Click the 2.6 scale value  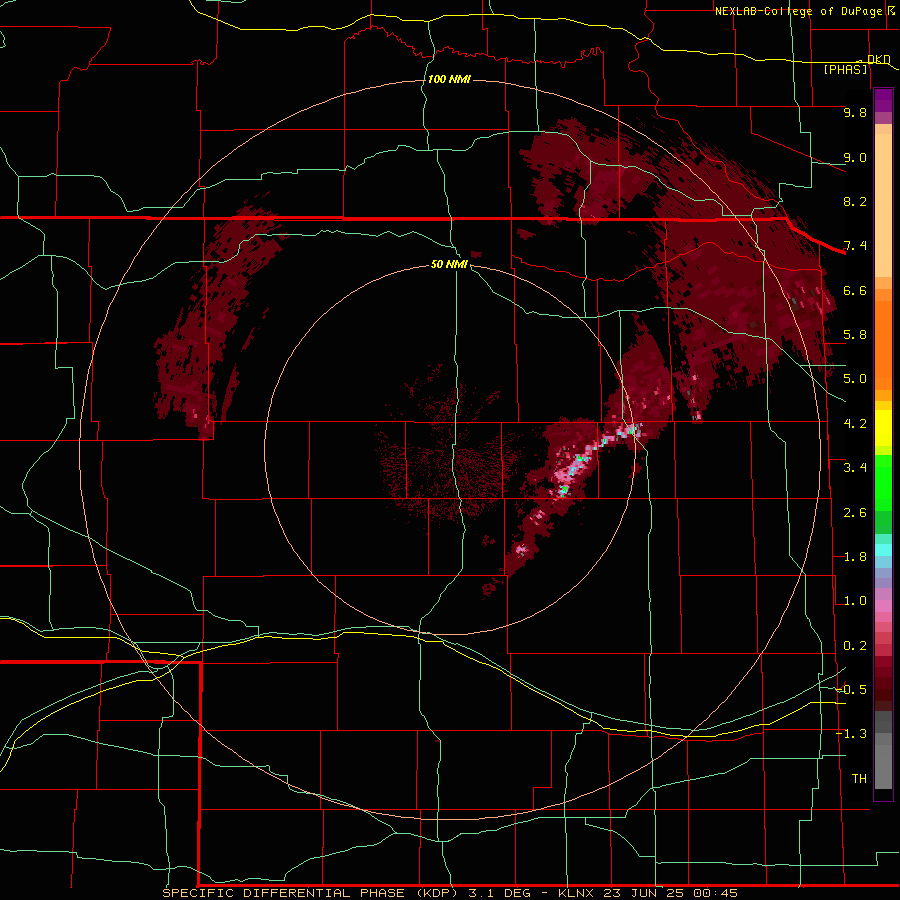click(855, 513)
